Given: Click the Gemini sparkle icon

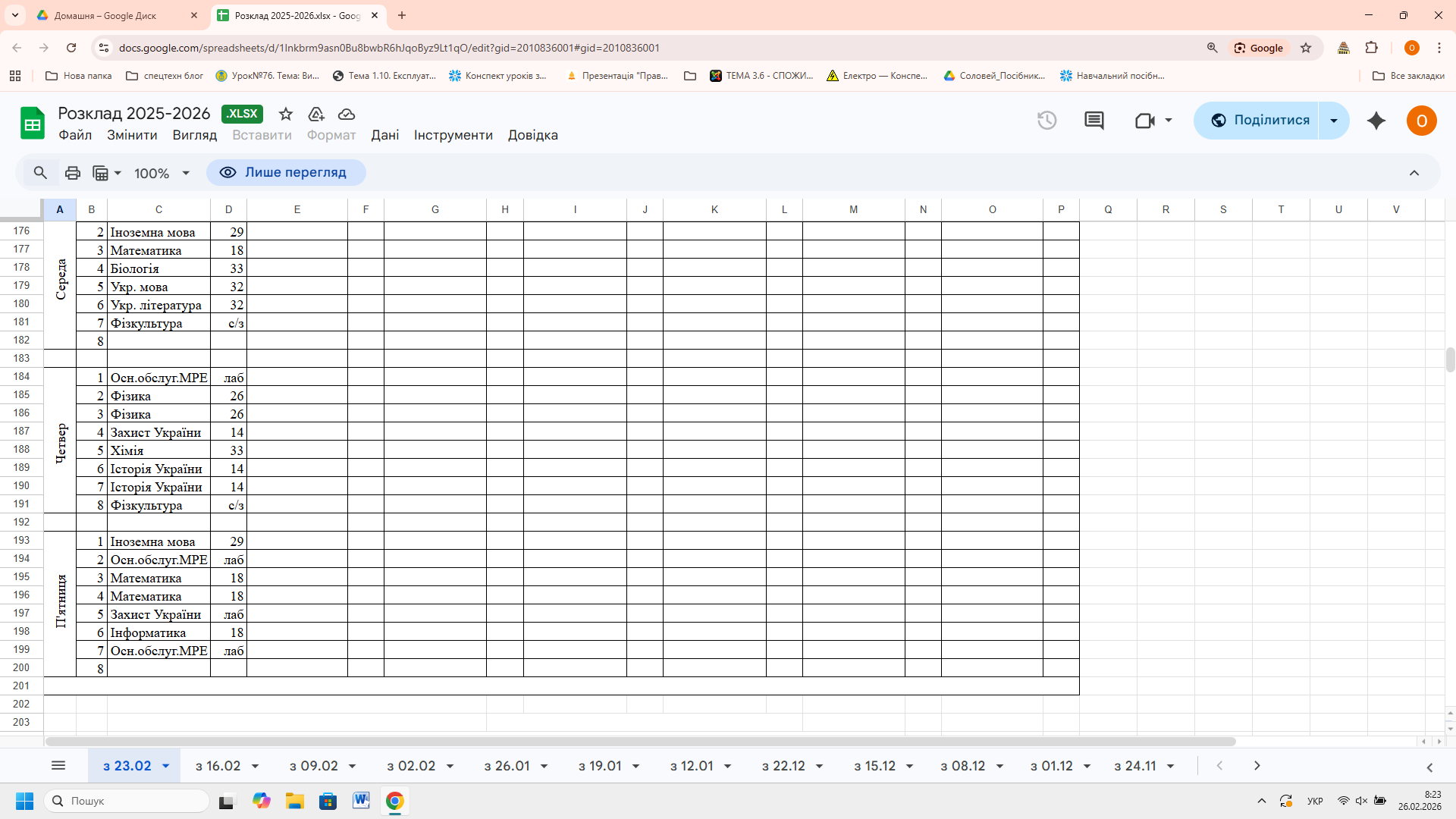Looking at the screenshot, I should point(1376,121).
